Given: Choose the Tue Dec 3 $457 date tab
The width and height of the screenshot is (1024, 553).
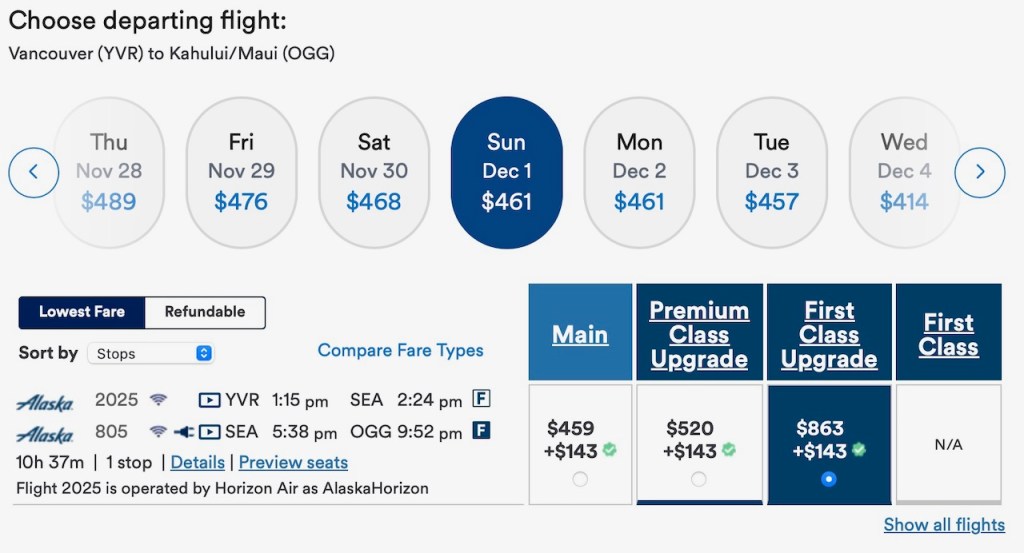Looking at the screenshot, I should [771, 172].
